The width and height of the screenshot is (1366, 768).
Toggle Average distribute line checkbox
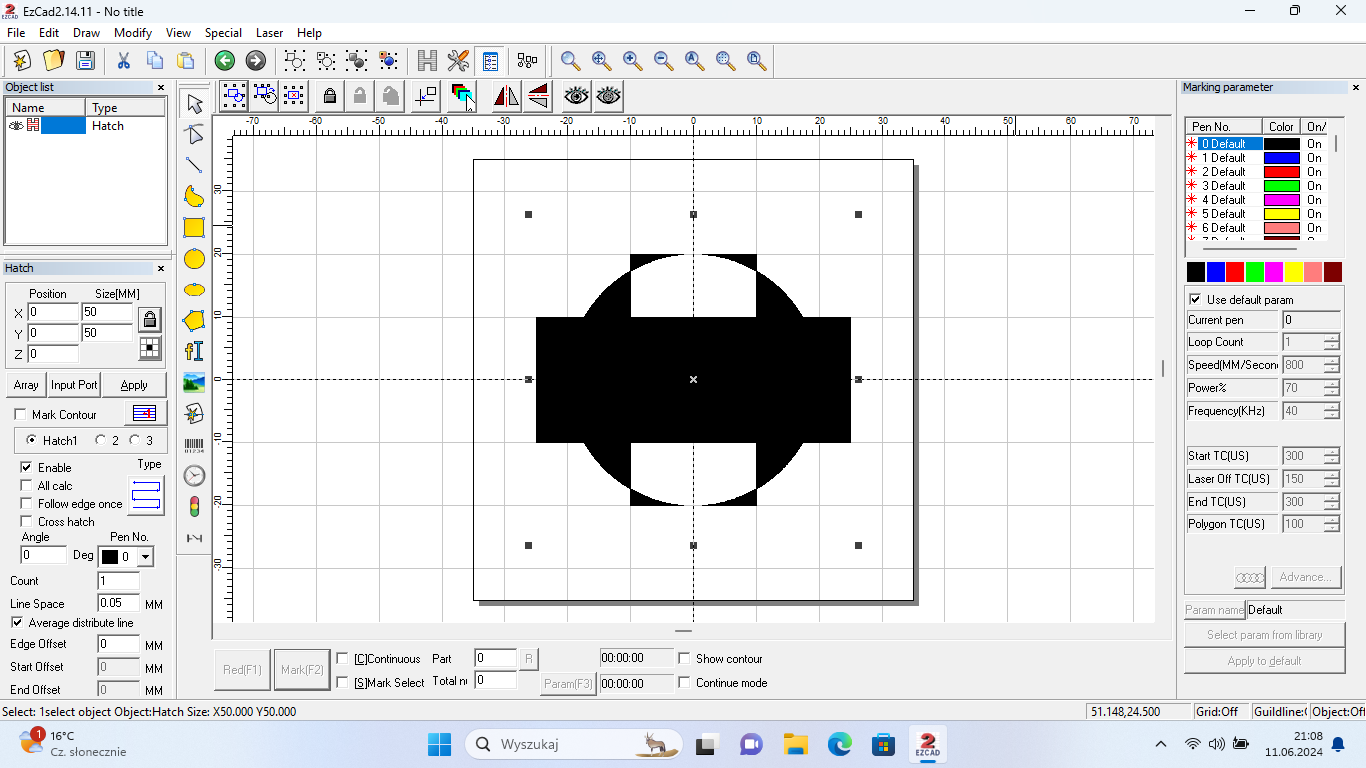point(17,622)
